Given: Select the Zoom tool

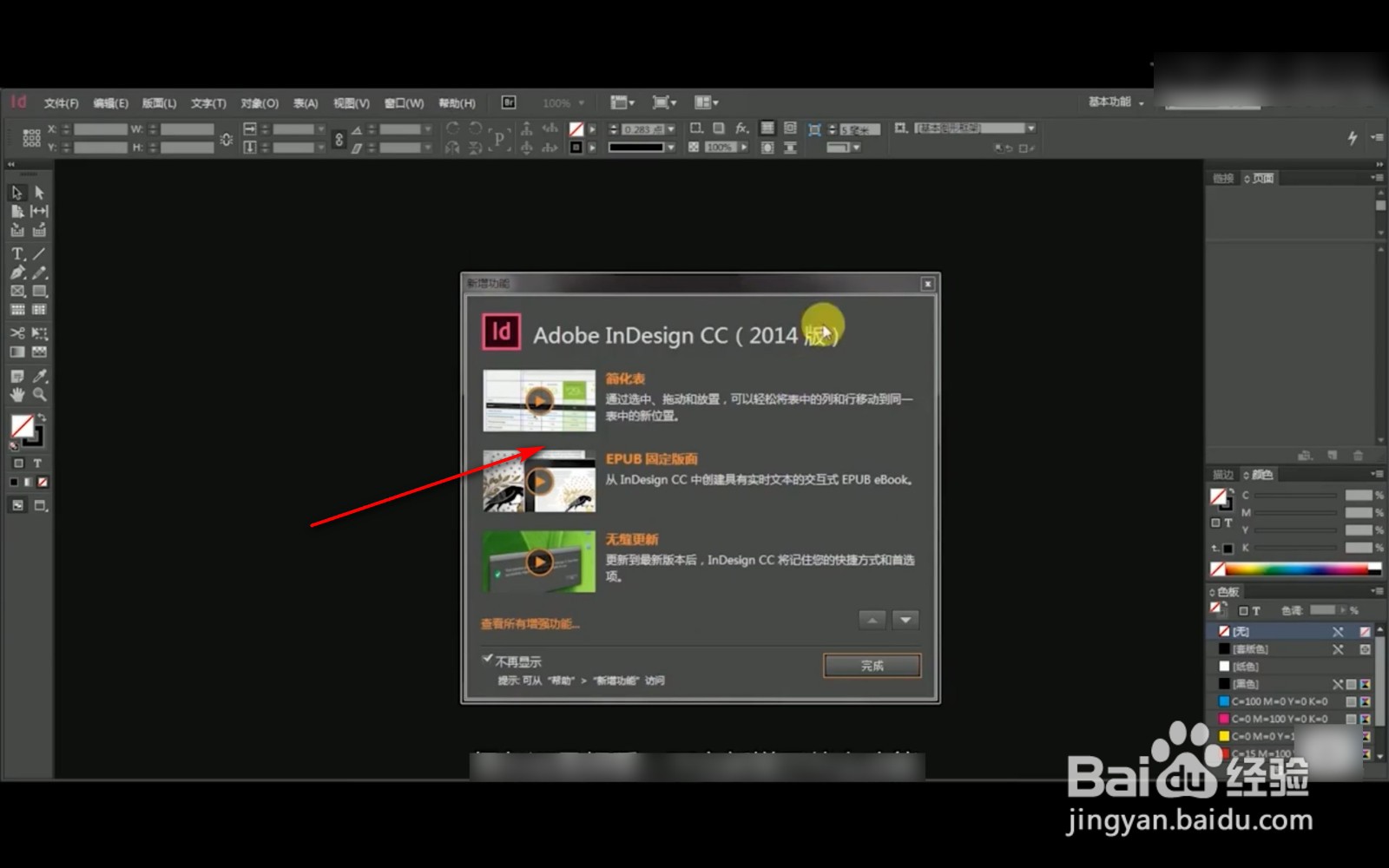Looking at the screenshot, I should click(x=39, y=395).
